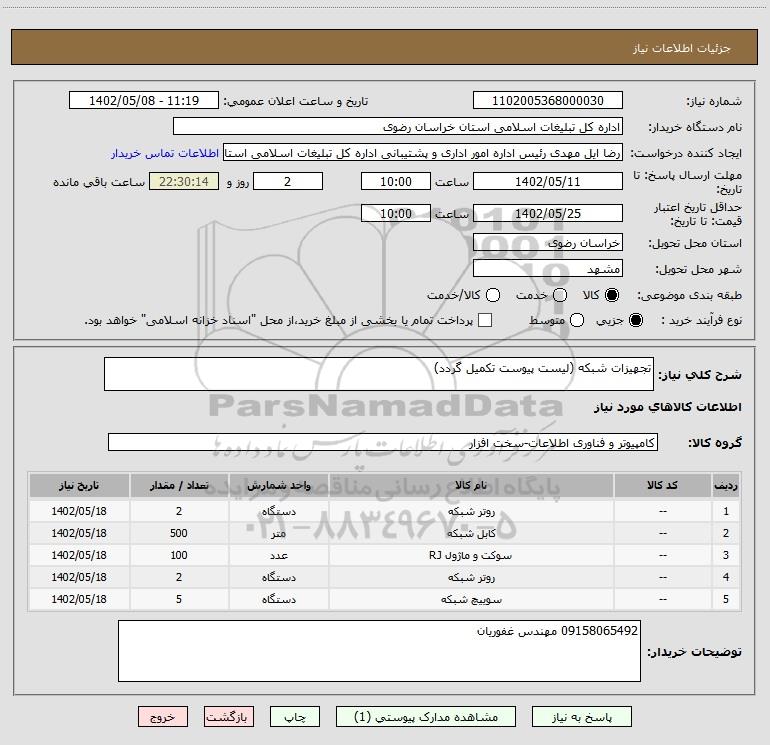770x745 pixels.
Task: Click the goods group field کامپیوتر و فناوری
Action: click(383, 442)
